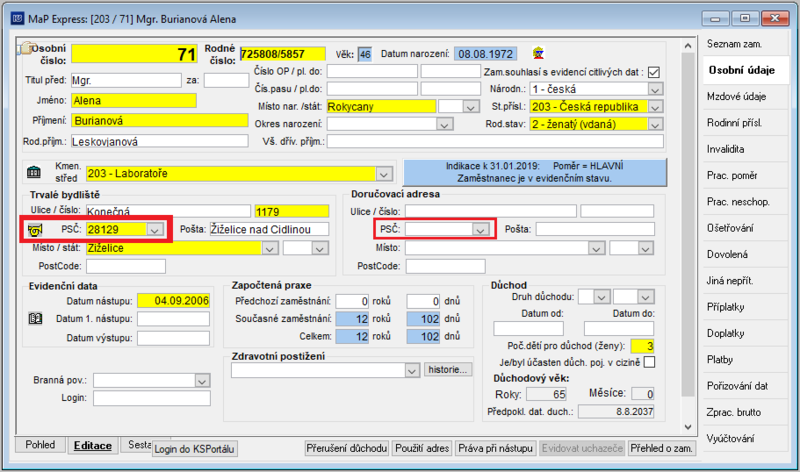Click the historie... button

tap(447, 369)
